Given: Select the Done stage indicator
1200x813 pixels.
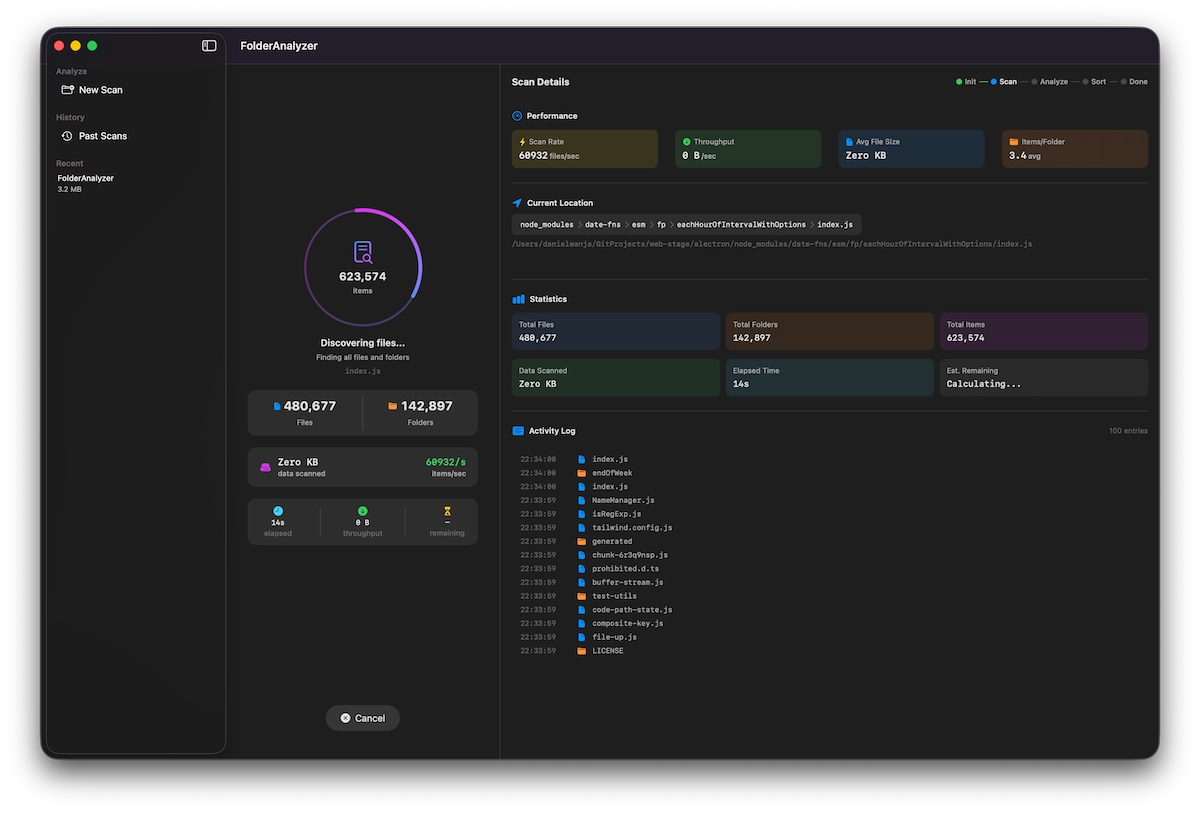Looking at the screenshot, I should tap(1134, 82).
